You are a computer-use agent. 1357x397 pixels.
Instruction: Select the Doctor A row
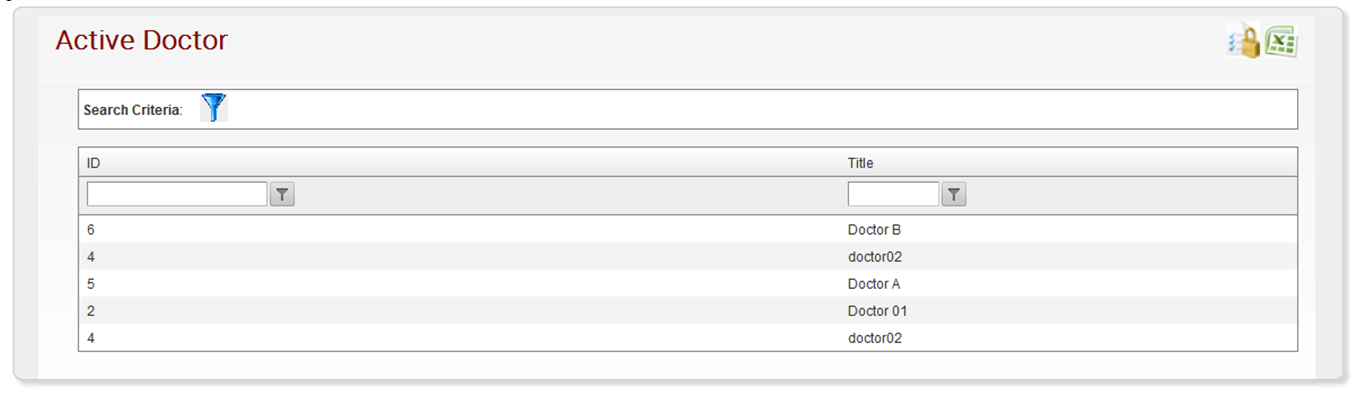point(688,284)
